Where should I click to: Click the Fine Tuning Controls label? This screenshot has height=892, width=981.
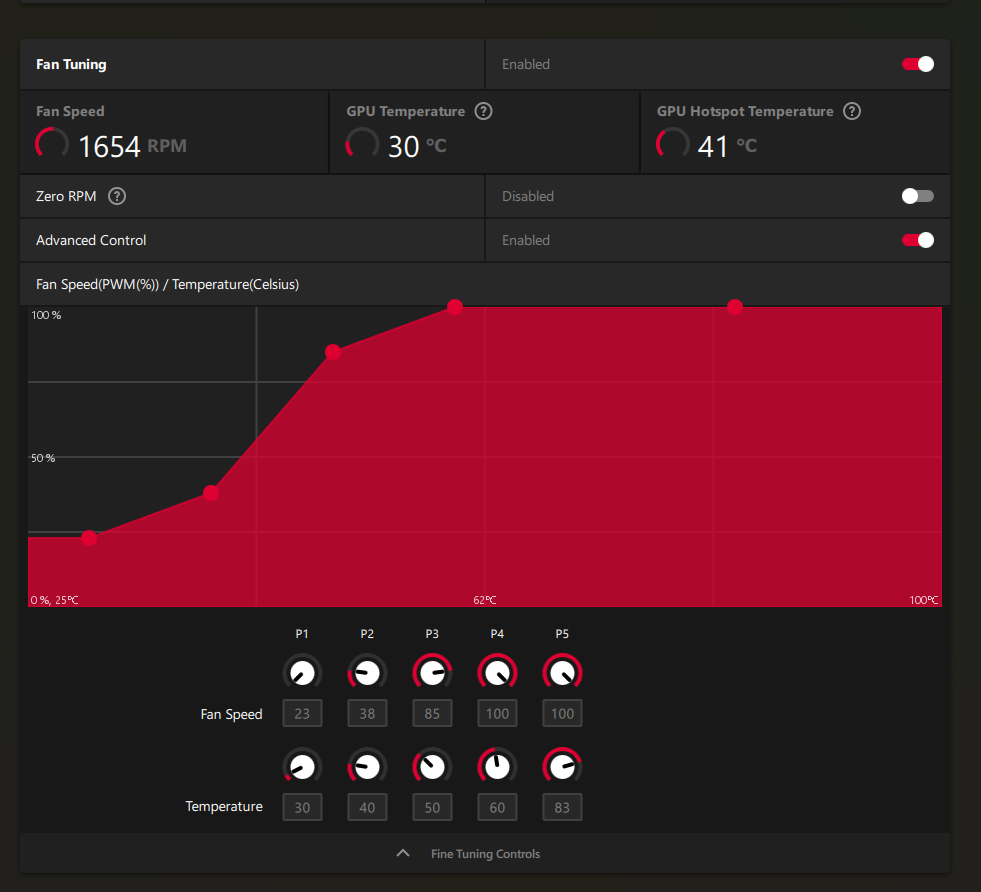point(485,854)
